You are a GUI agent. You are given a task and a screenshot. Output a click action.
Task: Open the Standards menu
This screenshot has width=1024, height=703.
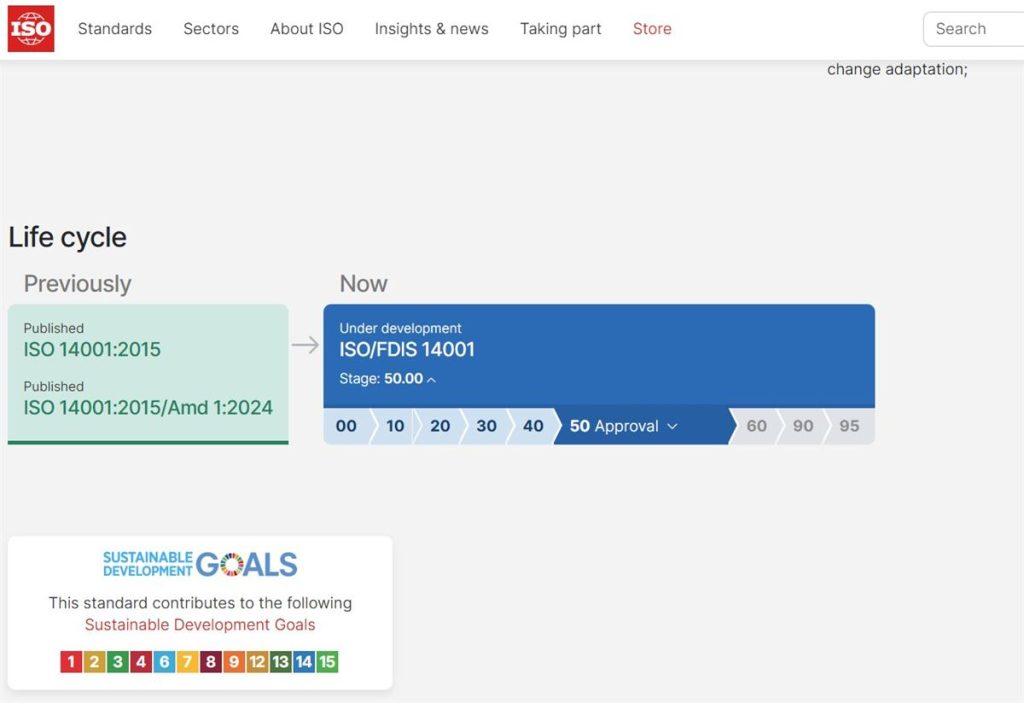[x=115, y=29]
